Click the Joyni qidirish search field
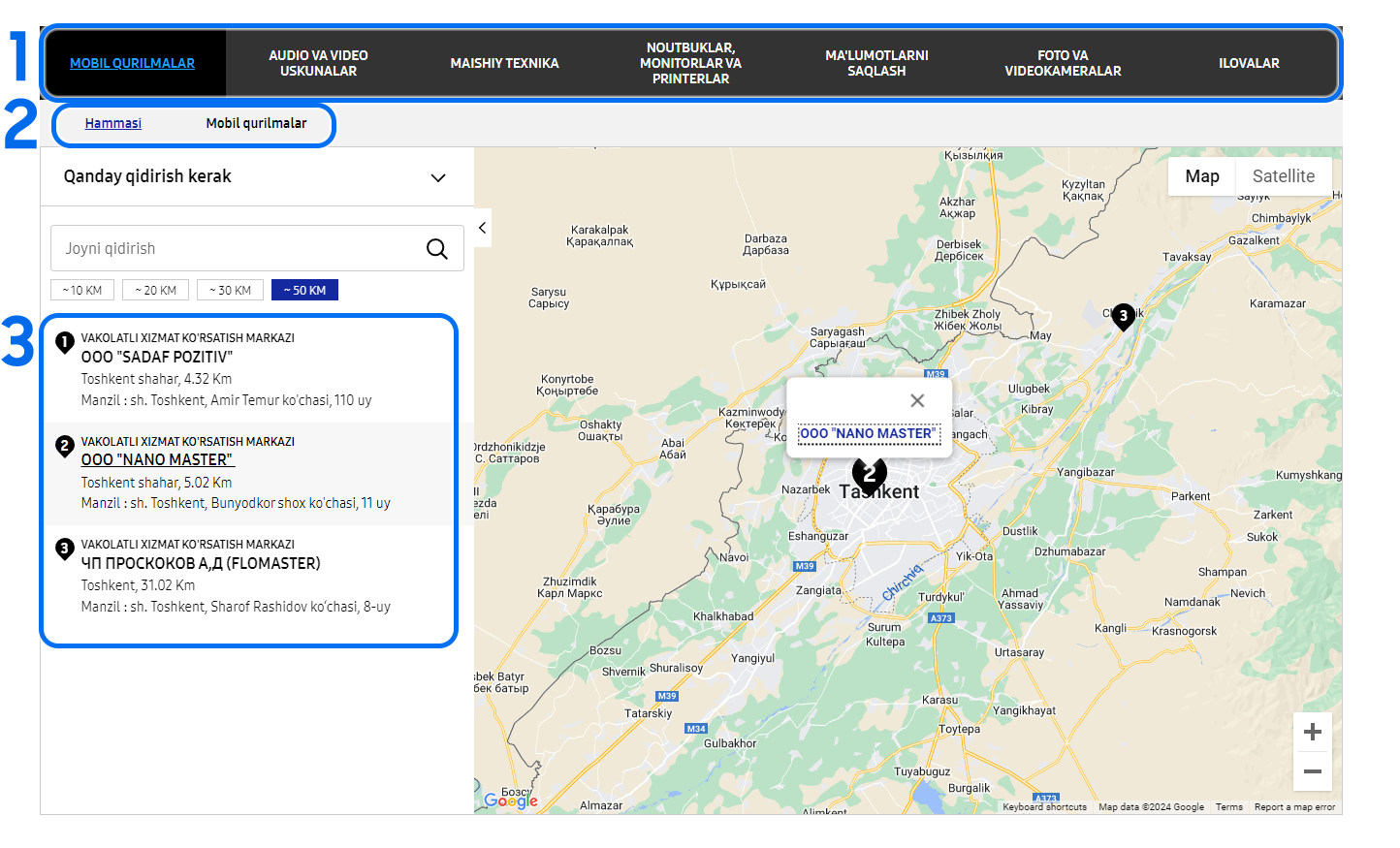This screenshot has height=848, width=1400. click(257, 249)
